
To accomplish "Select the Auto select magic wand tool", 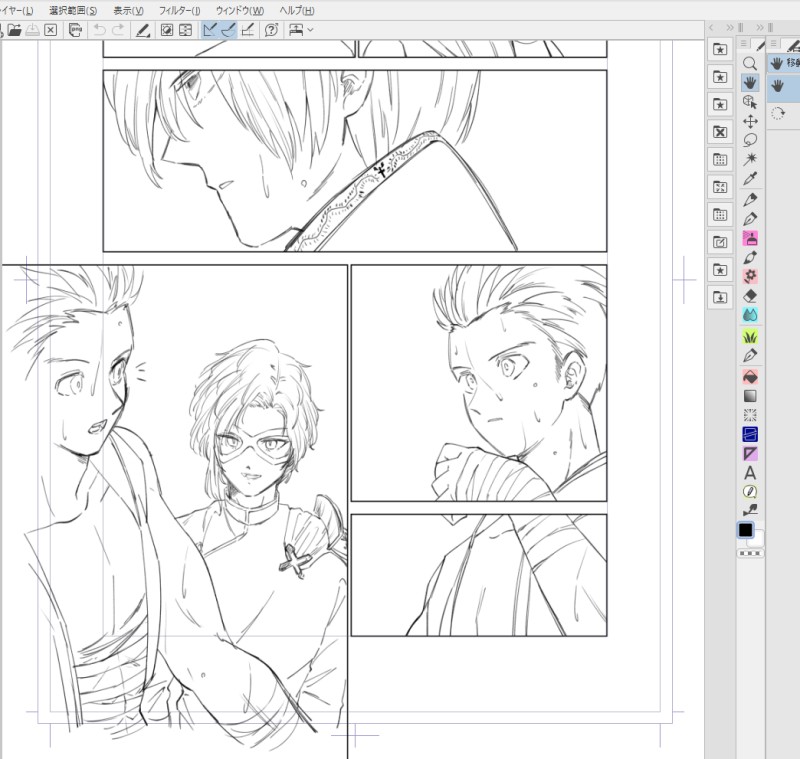I will (x=749, y=160).
